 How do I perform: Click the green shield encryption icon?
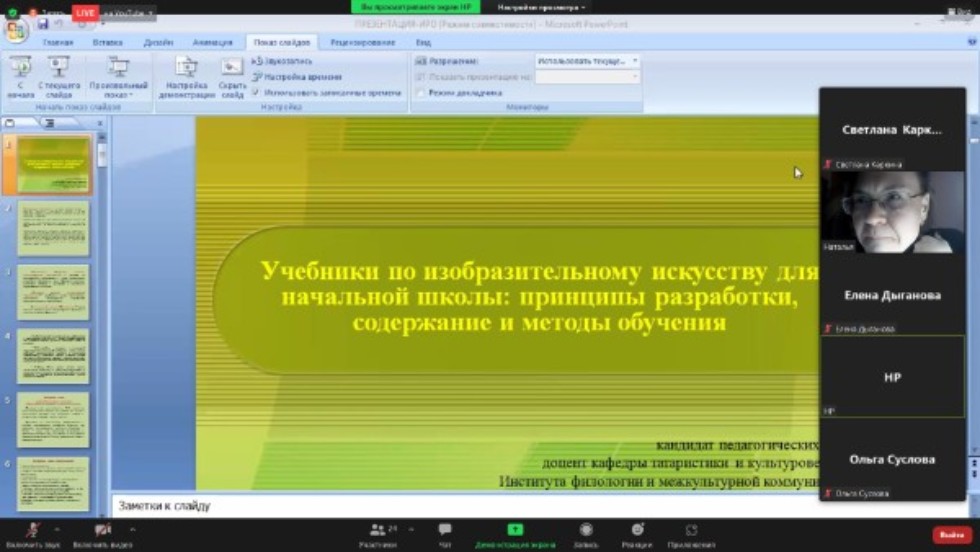pyautogui.click(x=12, y=12)
